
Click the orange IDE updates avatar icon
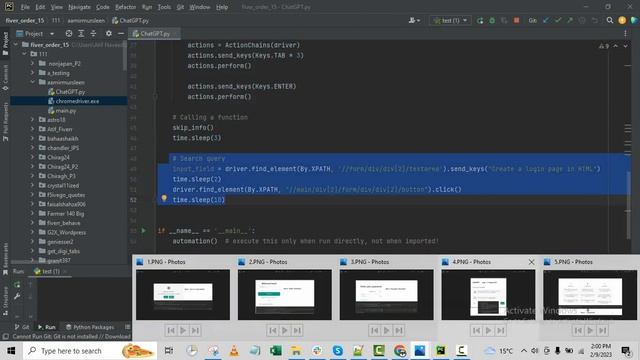622,20
